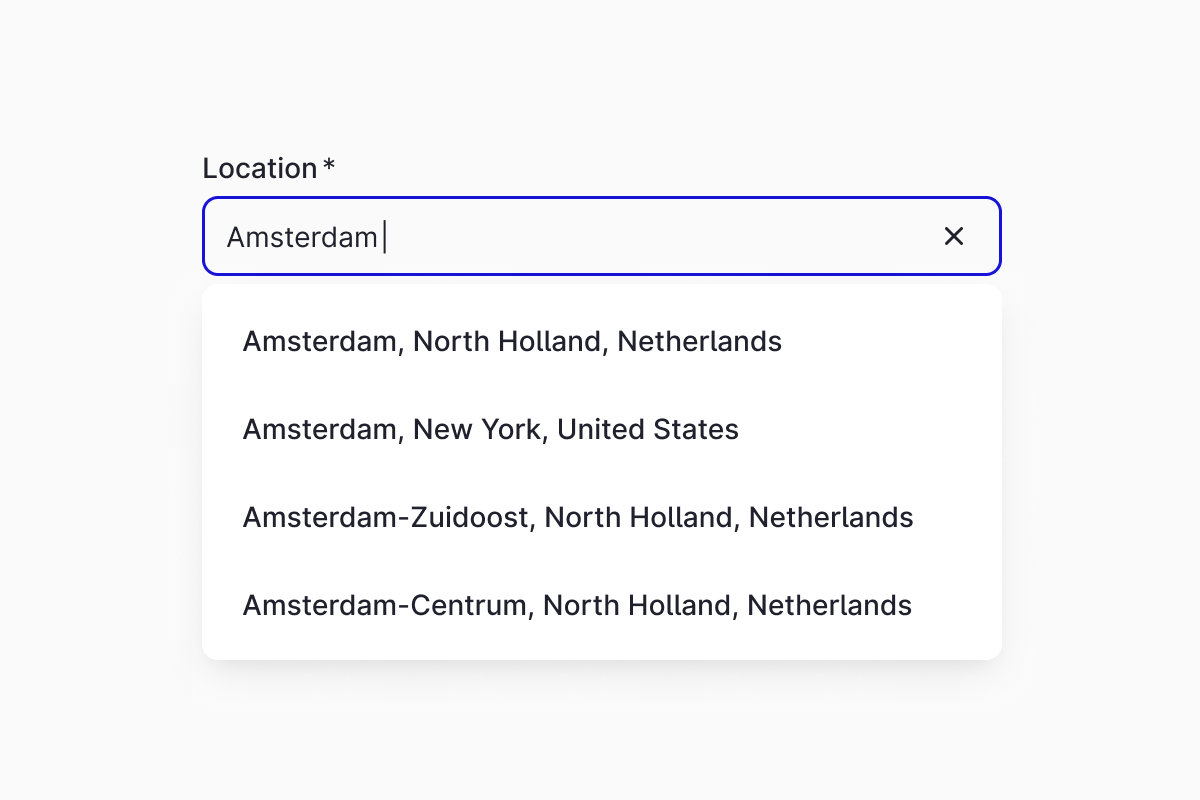Viewport: 1200px width, 800px height.
Task: Choose Amsterdam, New York, United States
Action: [x=490, y=430]
